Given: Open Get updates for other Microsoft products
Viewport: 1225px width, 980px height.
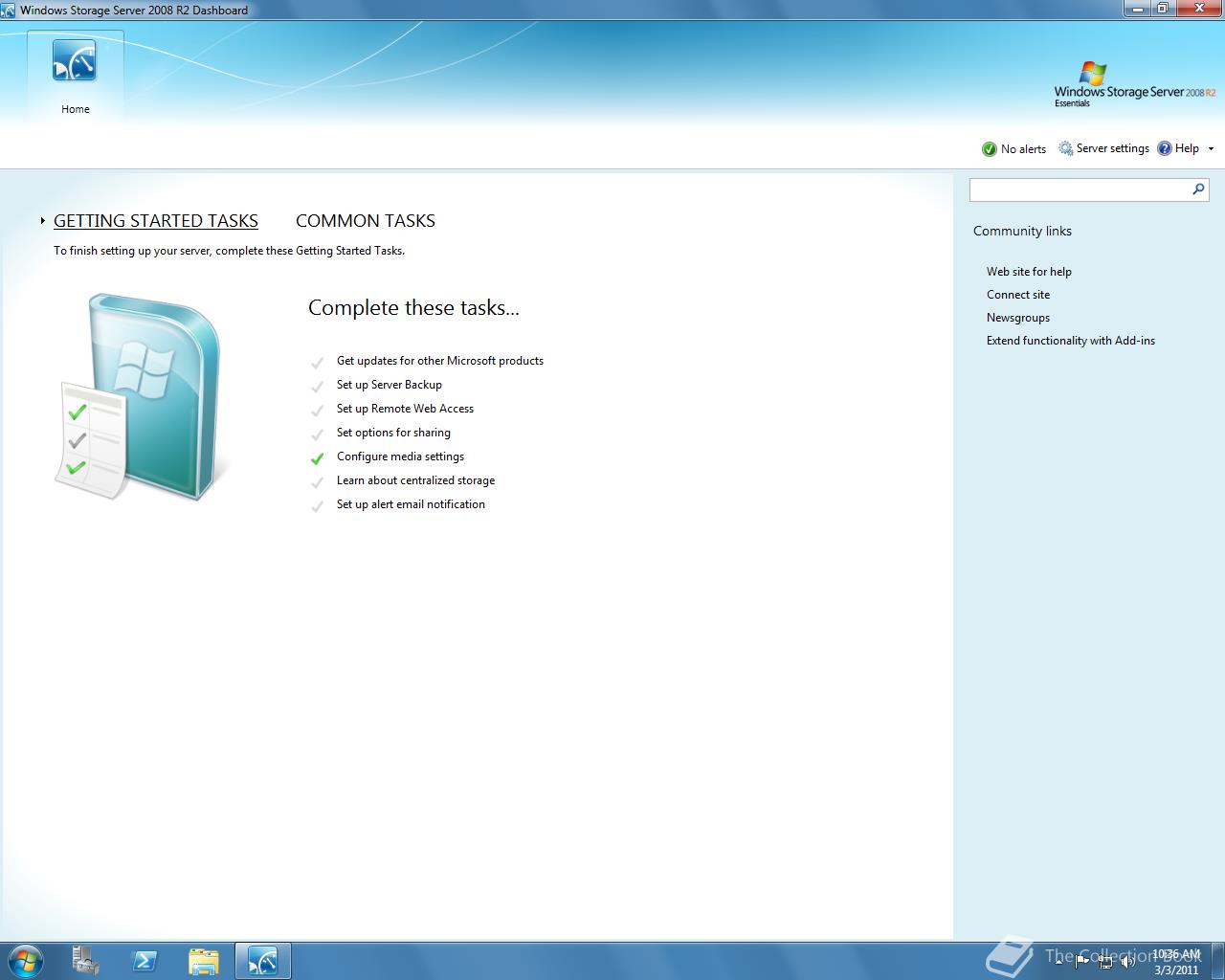Looking at the screenshot, I should 440,361.
